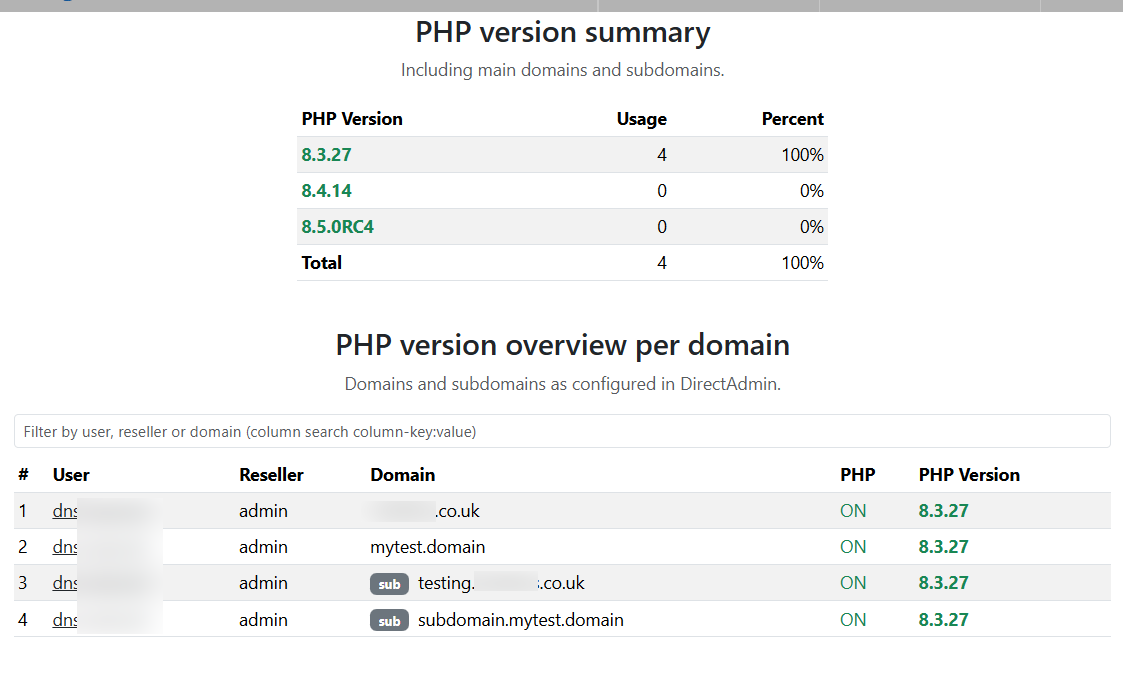Open the 8.4.14 version link

[326, 191]
